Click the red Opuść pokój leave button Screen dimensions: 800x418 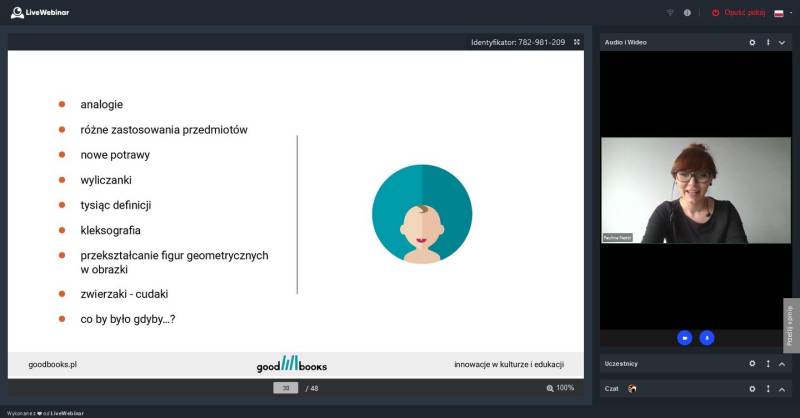click(x=737, y=13)
